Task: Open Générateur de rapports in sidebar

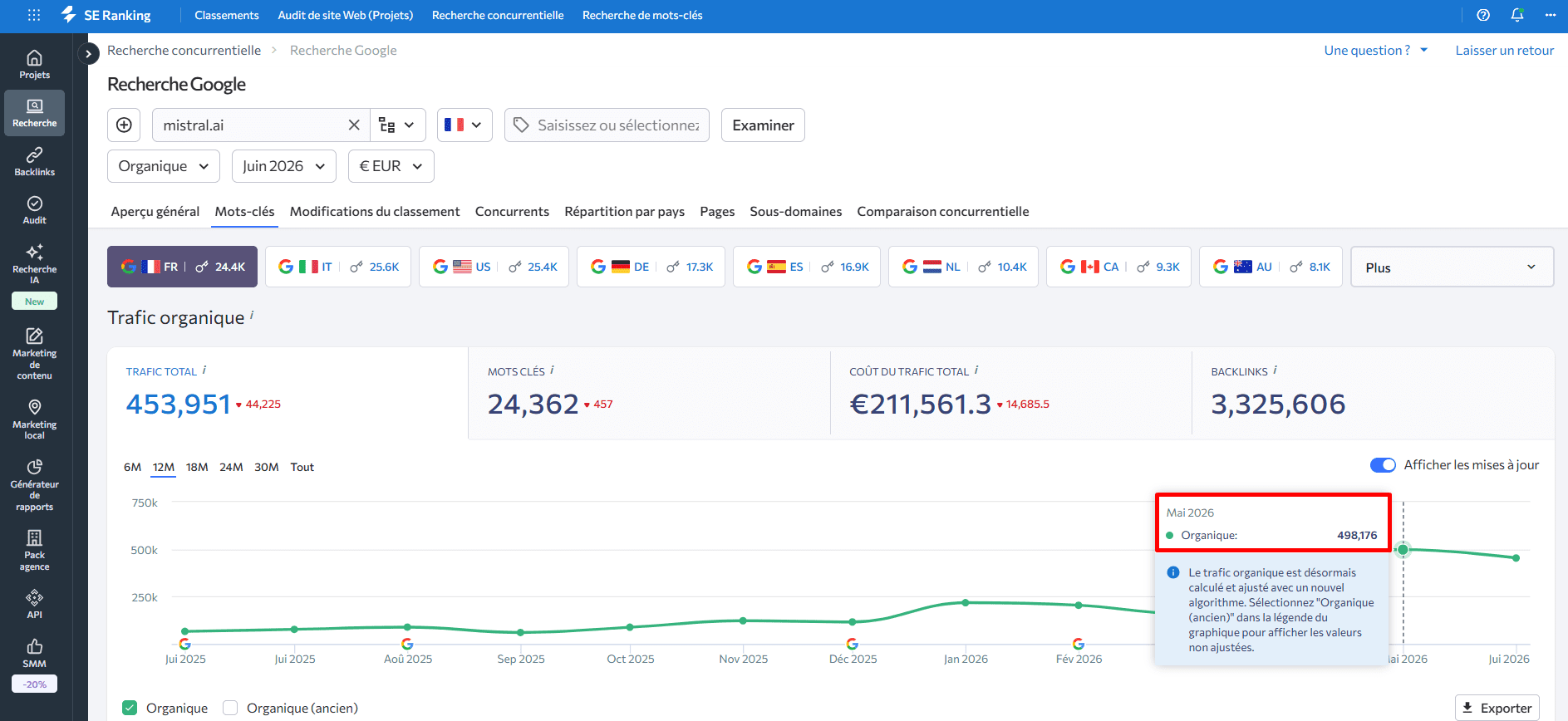Action: coord(34,485)
